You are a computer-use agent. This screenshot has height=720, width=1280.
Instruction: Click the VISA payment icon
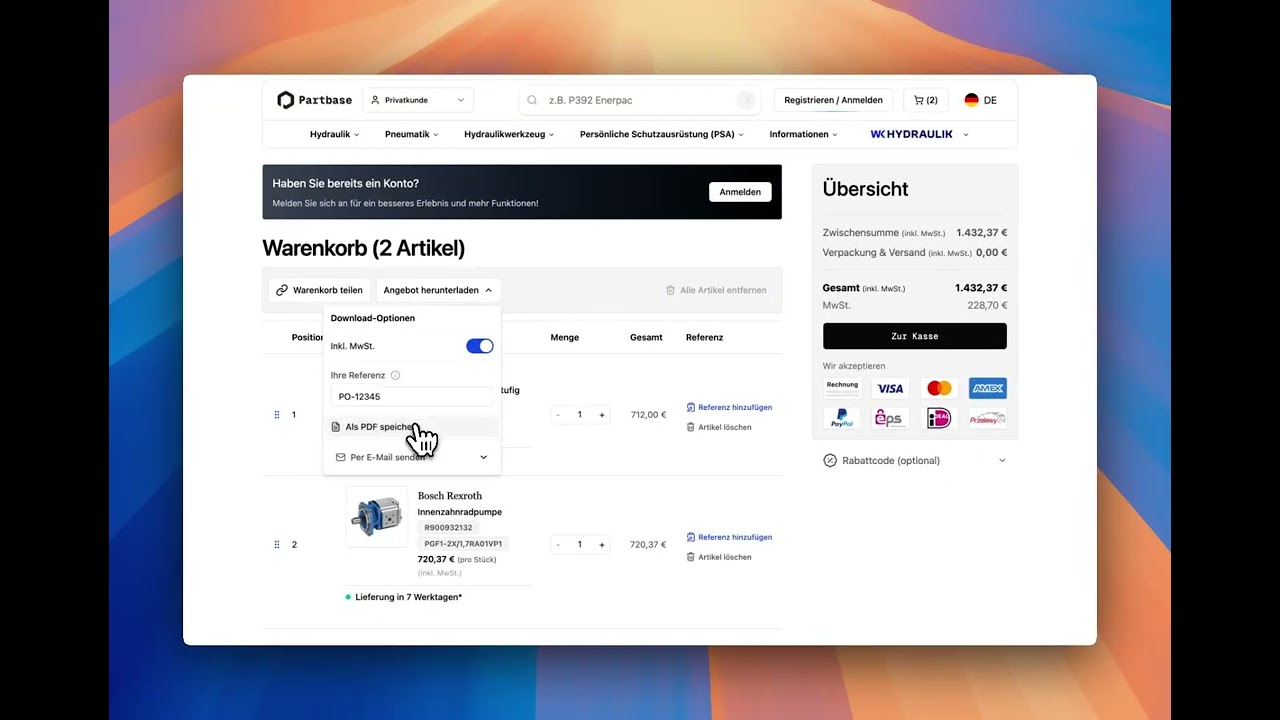(x=890, y=388)
